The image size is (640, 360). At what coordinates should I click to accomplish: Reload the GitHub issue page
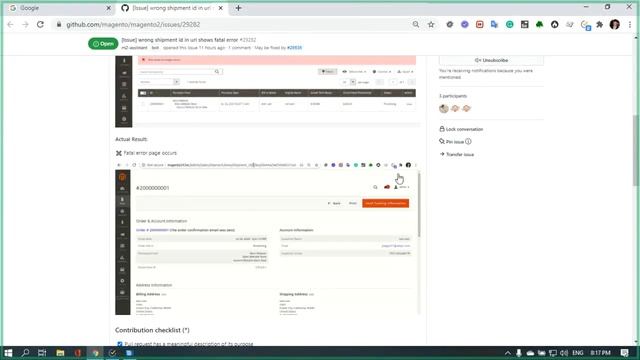coord(40,24)
